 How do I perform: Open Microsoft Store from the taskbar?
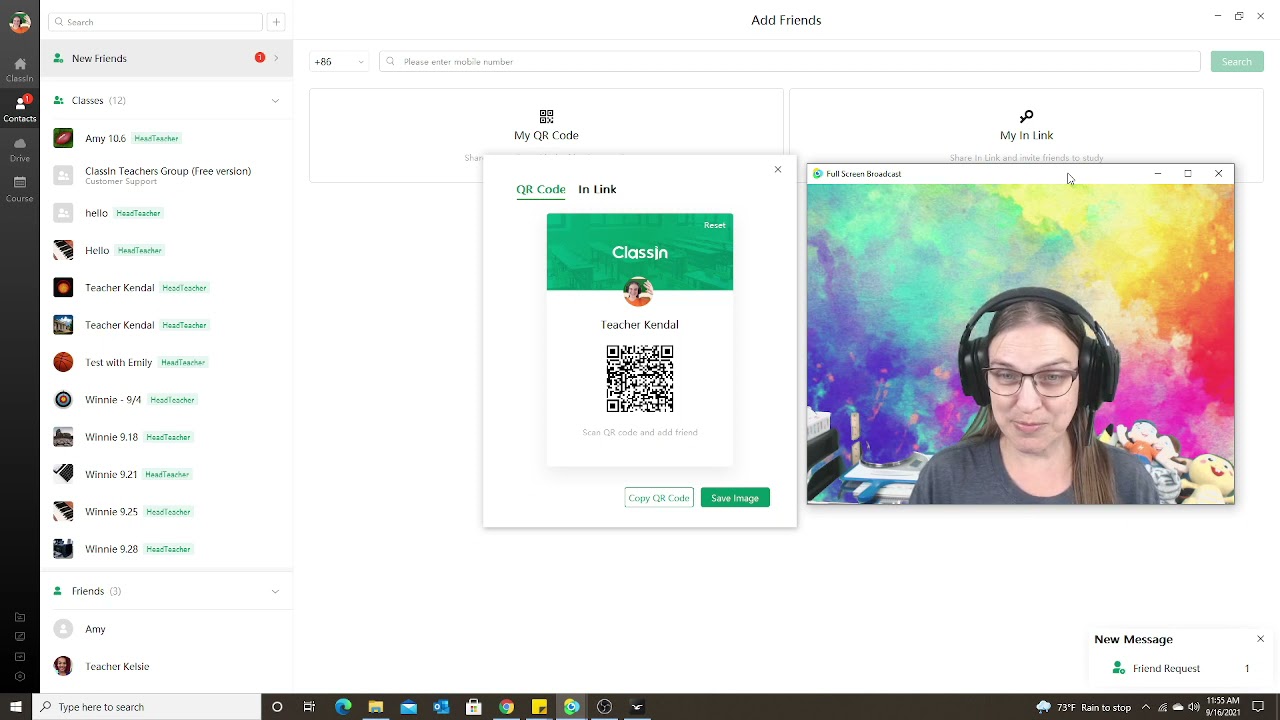pyautogui.click(x=474, y=707)
